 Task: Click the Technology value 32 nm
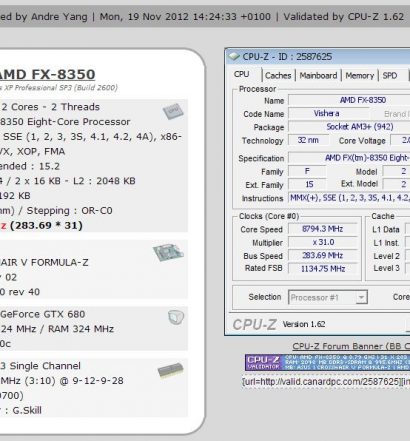point(308,140)
